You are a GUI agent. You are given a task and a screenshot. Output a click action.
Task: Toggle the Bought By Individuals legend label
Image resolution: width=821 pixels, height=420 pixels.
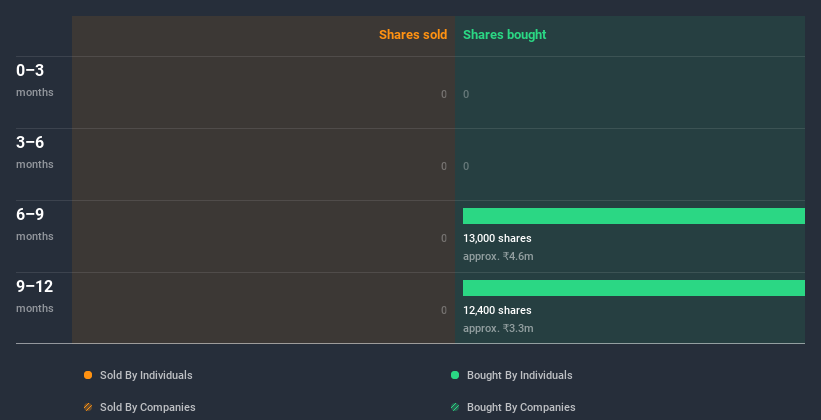click(519, 375)
